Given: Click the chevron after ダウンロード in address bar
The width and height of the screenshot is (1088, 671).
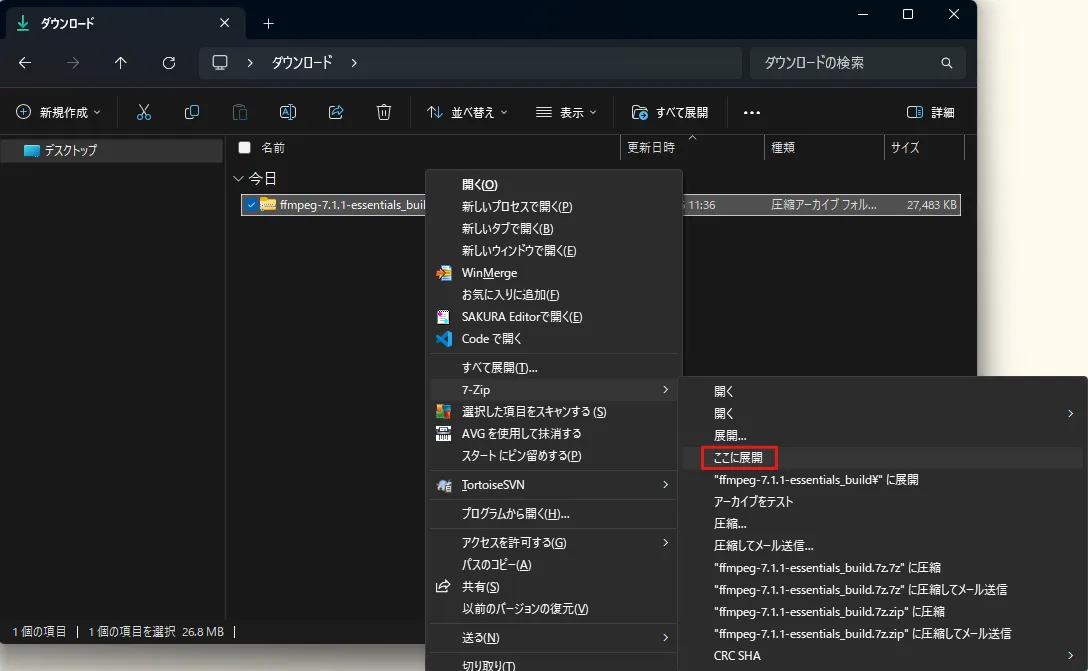Looking at the screenshot, I should coord(354,63).
